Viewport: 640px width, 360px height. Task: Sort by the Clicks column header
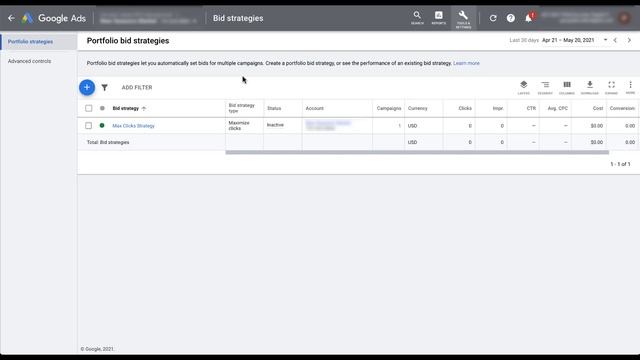coord(465,108)
